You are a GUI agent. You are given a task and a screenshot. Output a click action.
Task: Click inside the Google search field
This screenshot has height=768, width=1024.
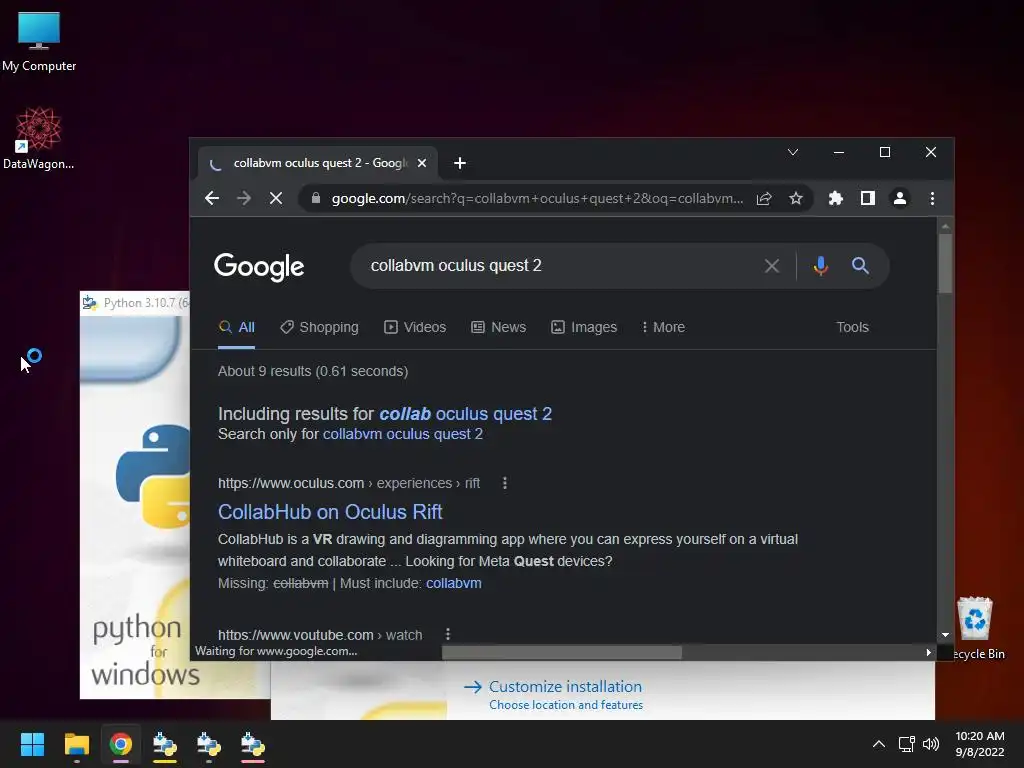(x=562, y=266)
